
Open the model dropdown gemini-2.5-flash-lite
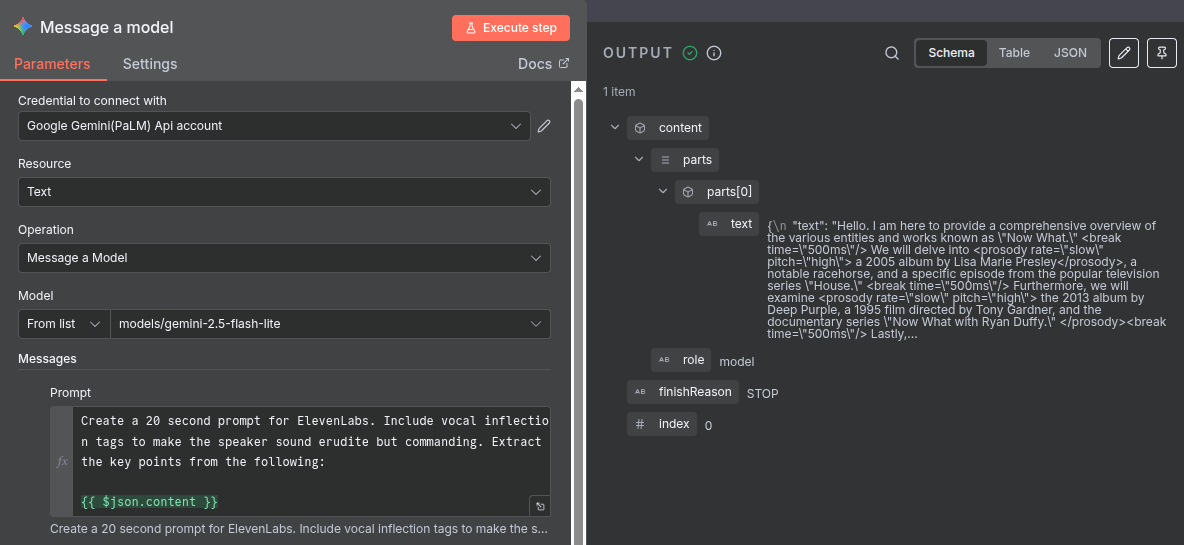coord(330,324)
